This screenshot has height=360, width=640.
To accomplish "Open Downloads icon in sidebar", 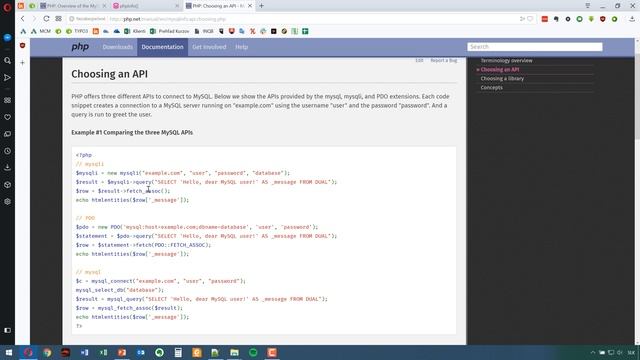I will tap(7, 167).
